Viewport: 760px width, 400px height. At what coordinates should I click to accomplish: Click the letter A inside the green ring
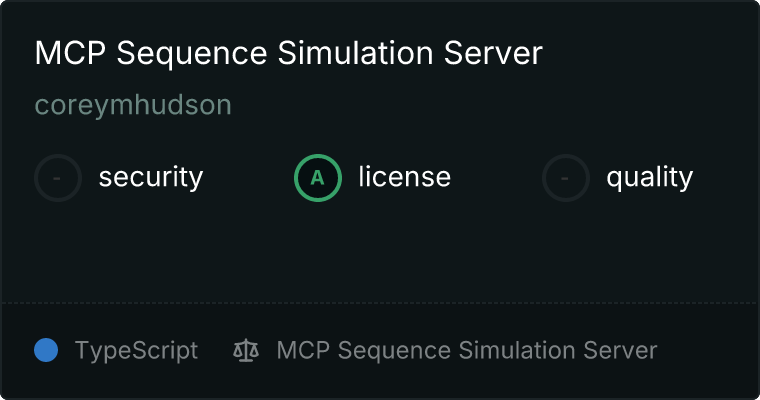pyautogui.click(x=317, y=178)
